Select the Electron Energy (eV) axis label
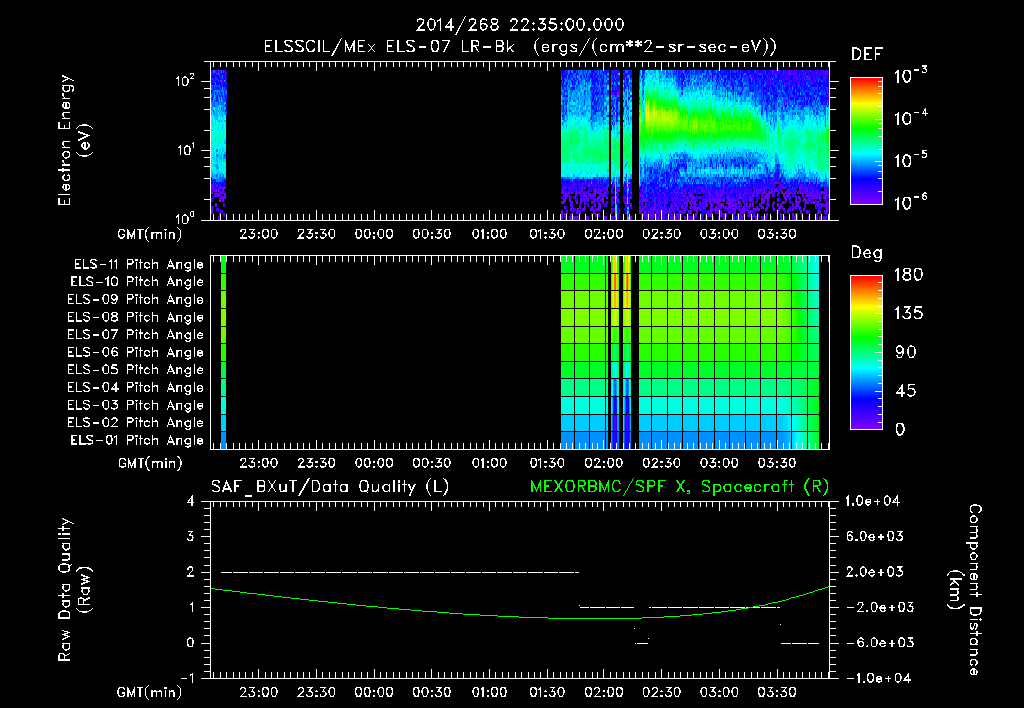1024x708 pixels. [74, 140]
